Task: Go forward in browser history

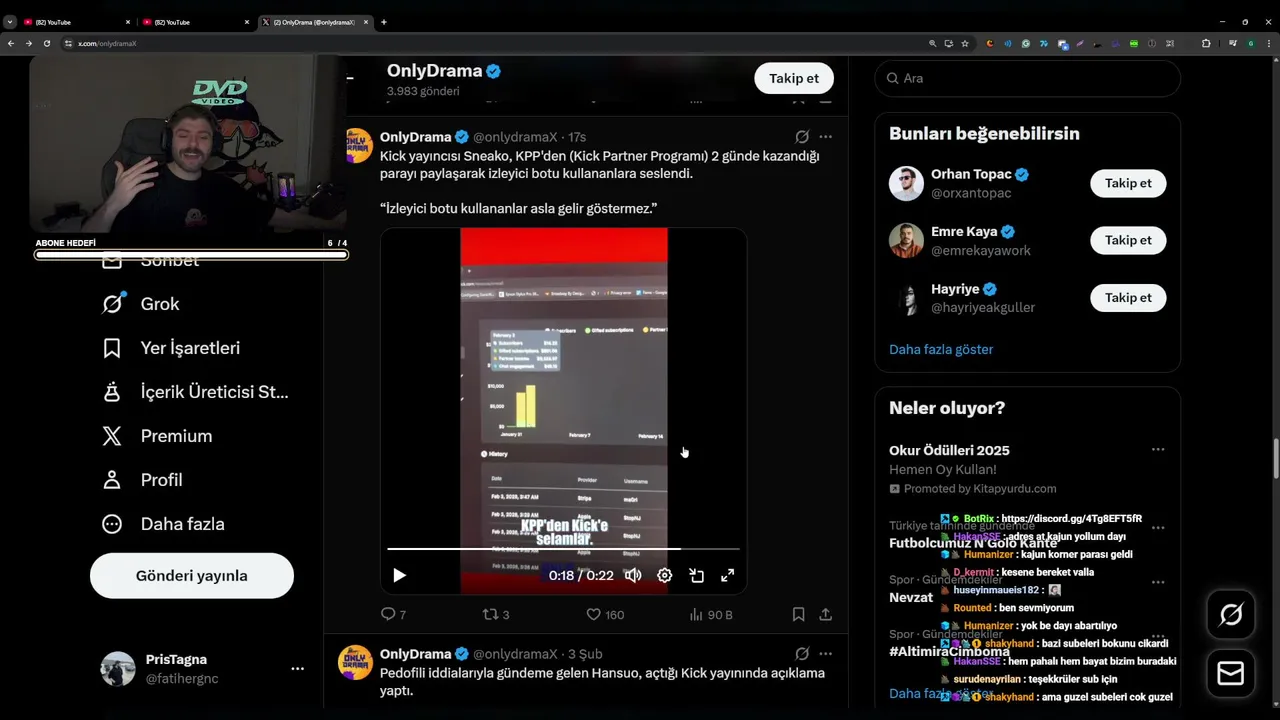Action: point(29,44)
